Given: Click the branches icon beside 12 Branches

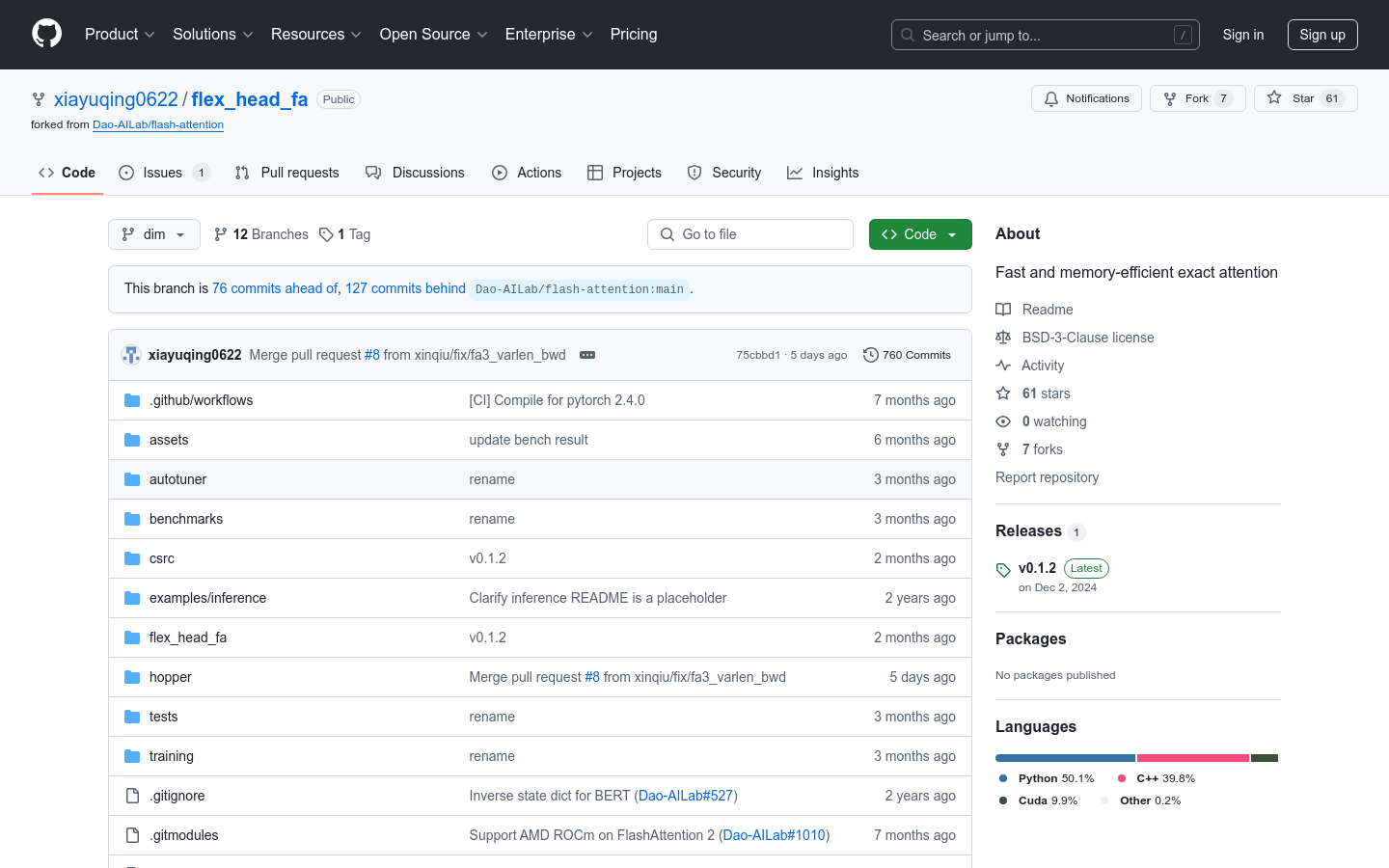Looking at the screenshot, I should pos(221,234).
